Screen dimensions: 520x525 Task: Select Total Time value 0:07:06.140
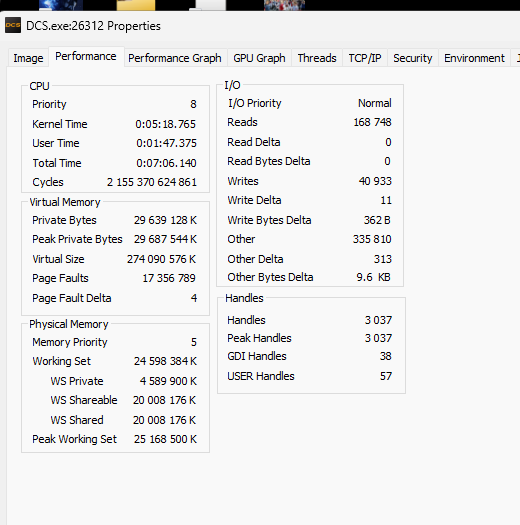[166, 163]
